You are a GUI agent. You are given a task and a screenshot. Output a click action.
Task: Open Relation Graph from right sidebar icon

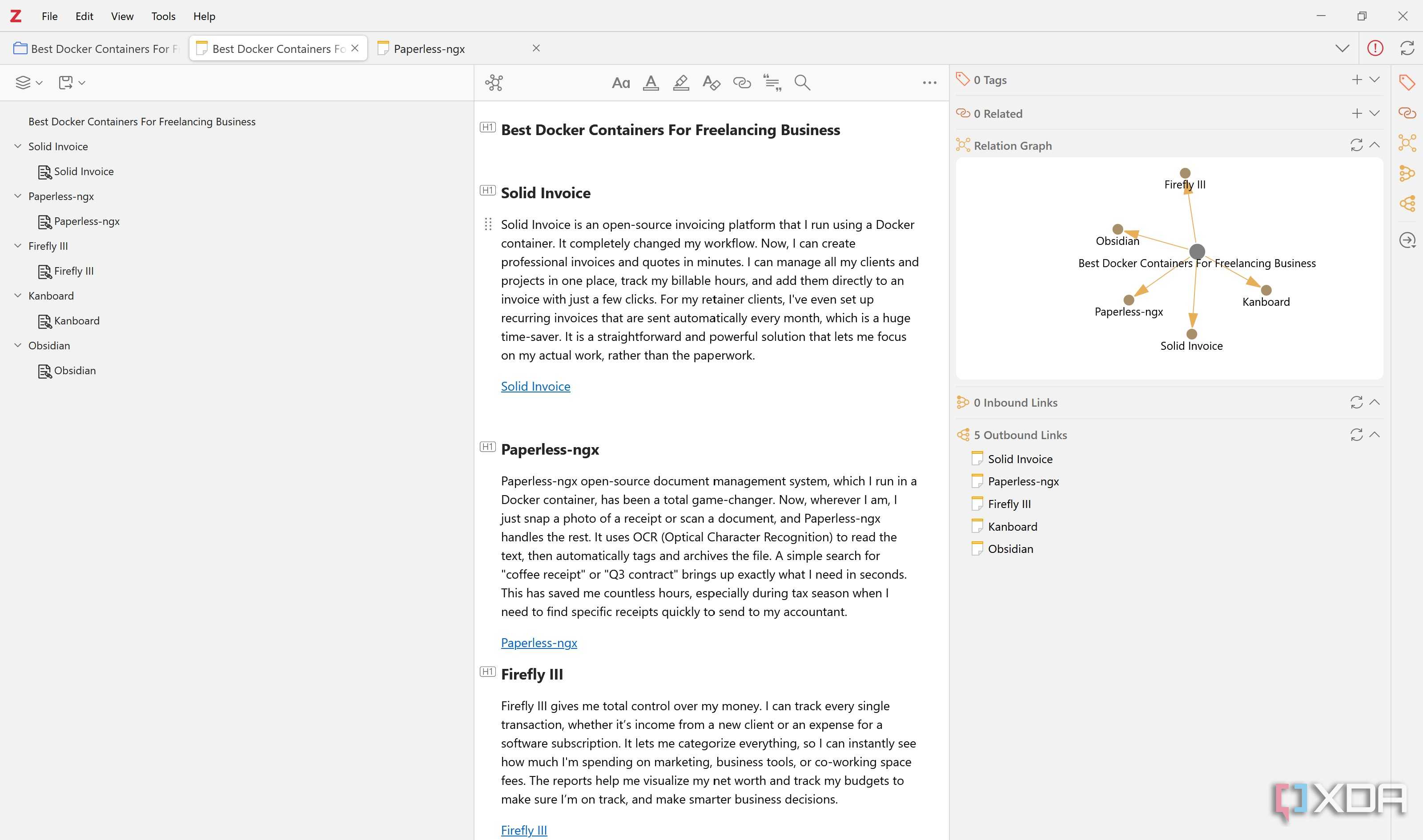(1407, 143)
